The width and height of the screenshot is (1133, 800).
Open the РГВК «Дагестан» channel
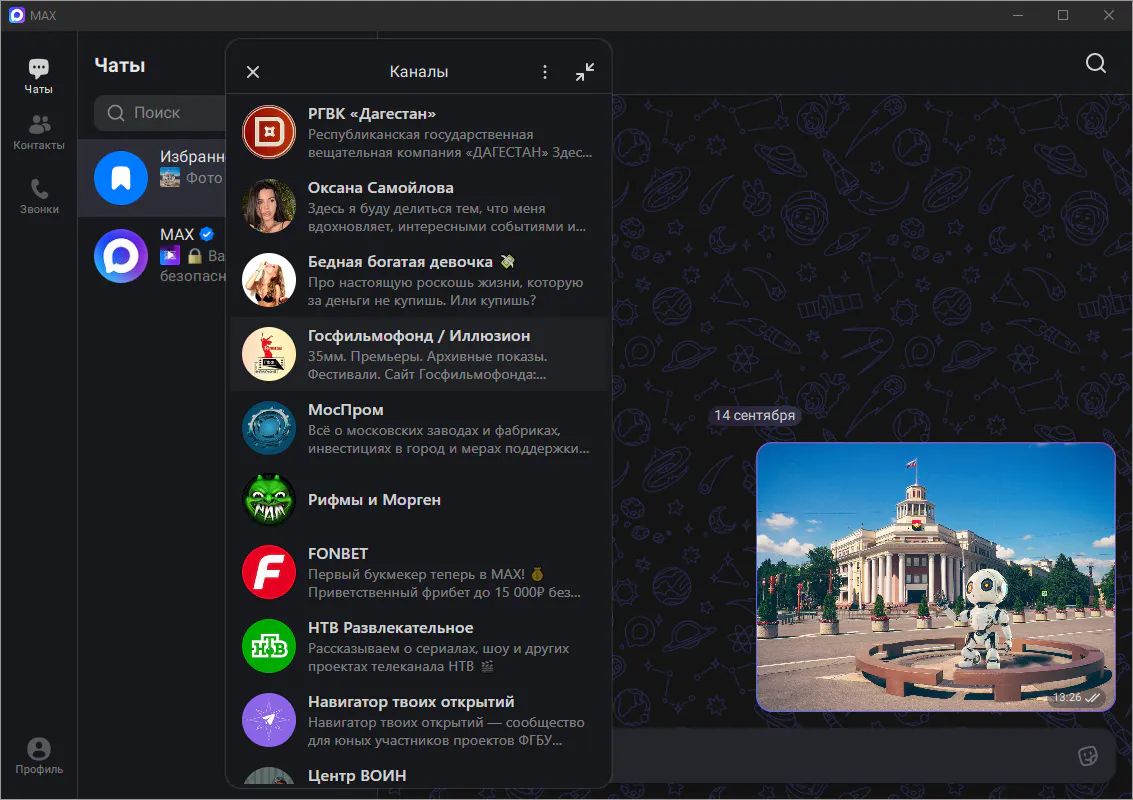tap(418, 132)
